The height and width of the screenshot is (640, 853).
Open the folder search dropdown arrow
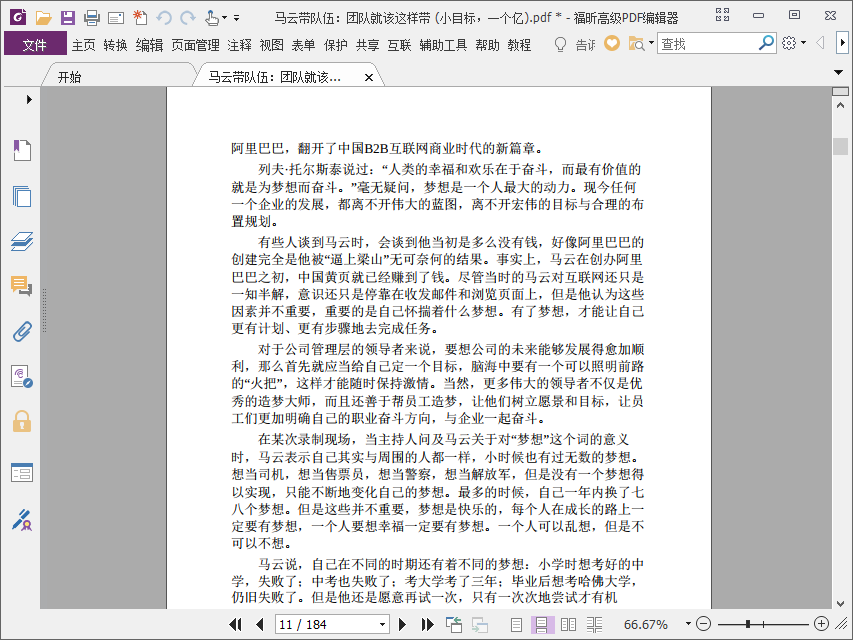pos(651,43)
